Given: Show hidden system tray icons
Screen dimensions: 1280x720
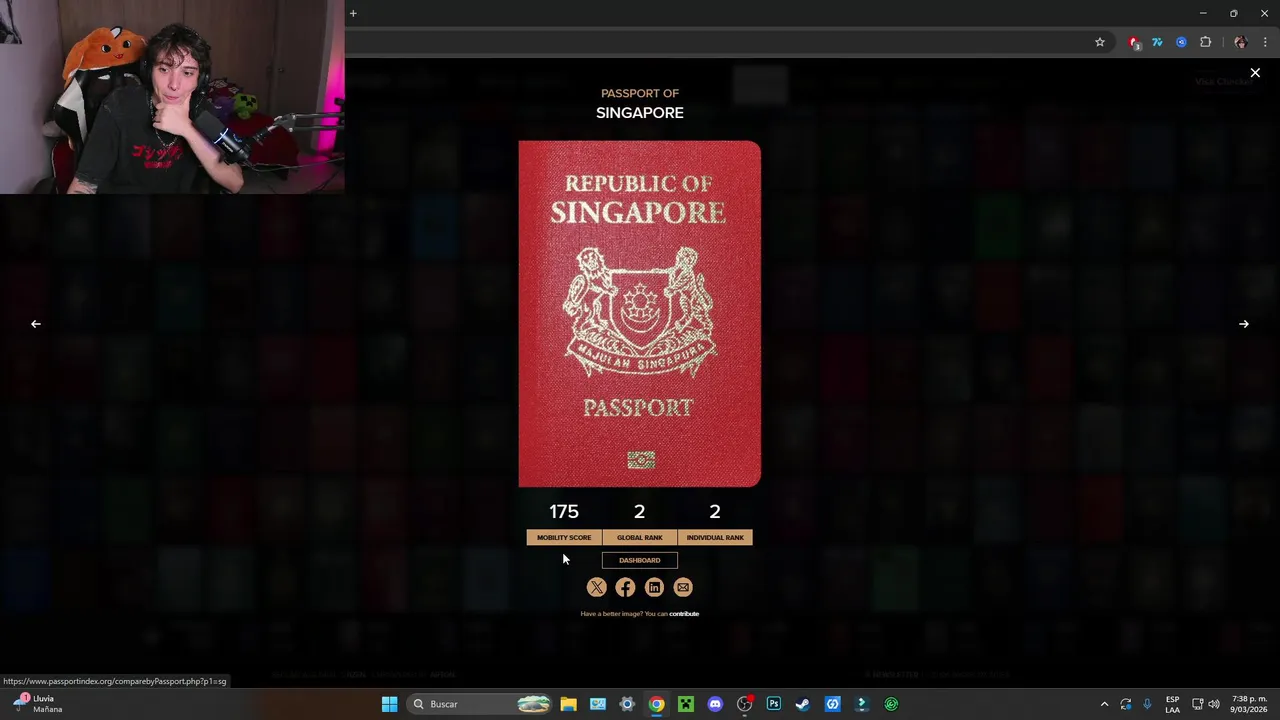Looking at the screenshot, I should (1104, 704).
